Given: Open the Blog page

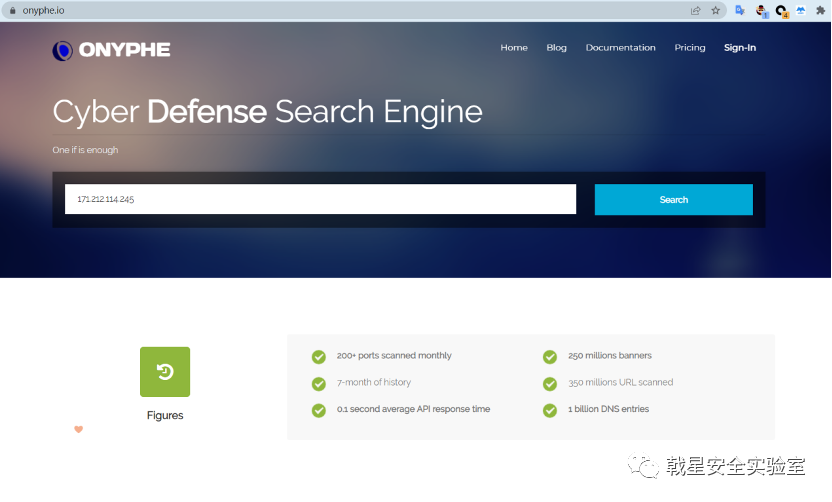Looking at the screenshot, I should point(556,48).
